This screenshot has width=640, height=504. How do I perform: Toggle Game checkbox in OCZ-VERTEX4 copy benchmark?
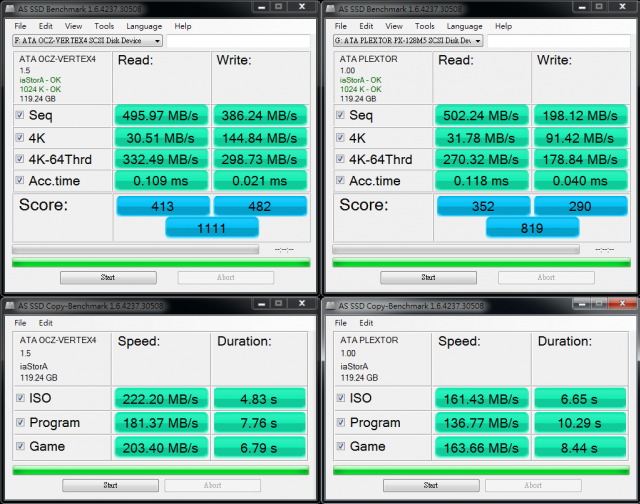(x=20, y=446)
